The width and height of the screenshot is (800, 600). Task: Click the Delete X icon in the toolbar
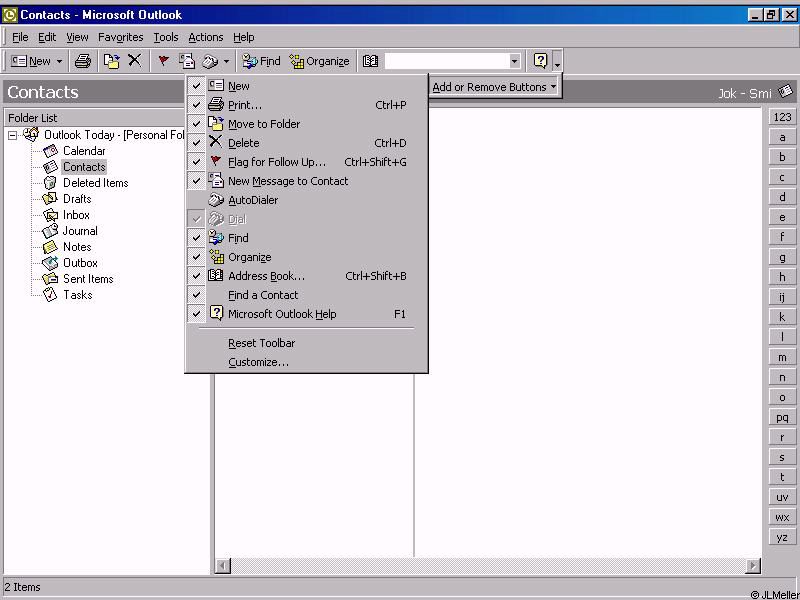[x=135, y=61]
